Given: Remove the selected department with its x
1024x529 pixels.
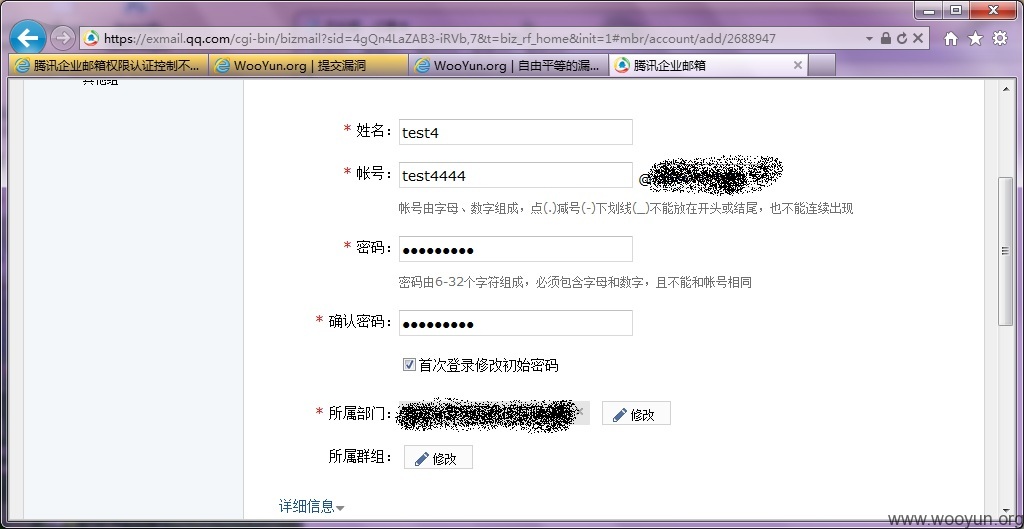Looking at the screenshot, I should (579, 412).
